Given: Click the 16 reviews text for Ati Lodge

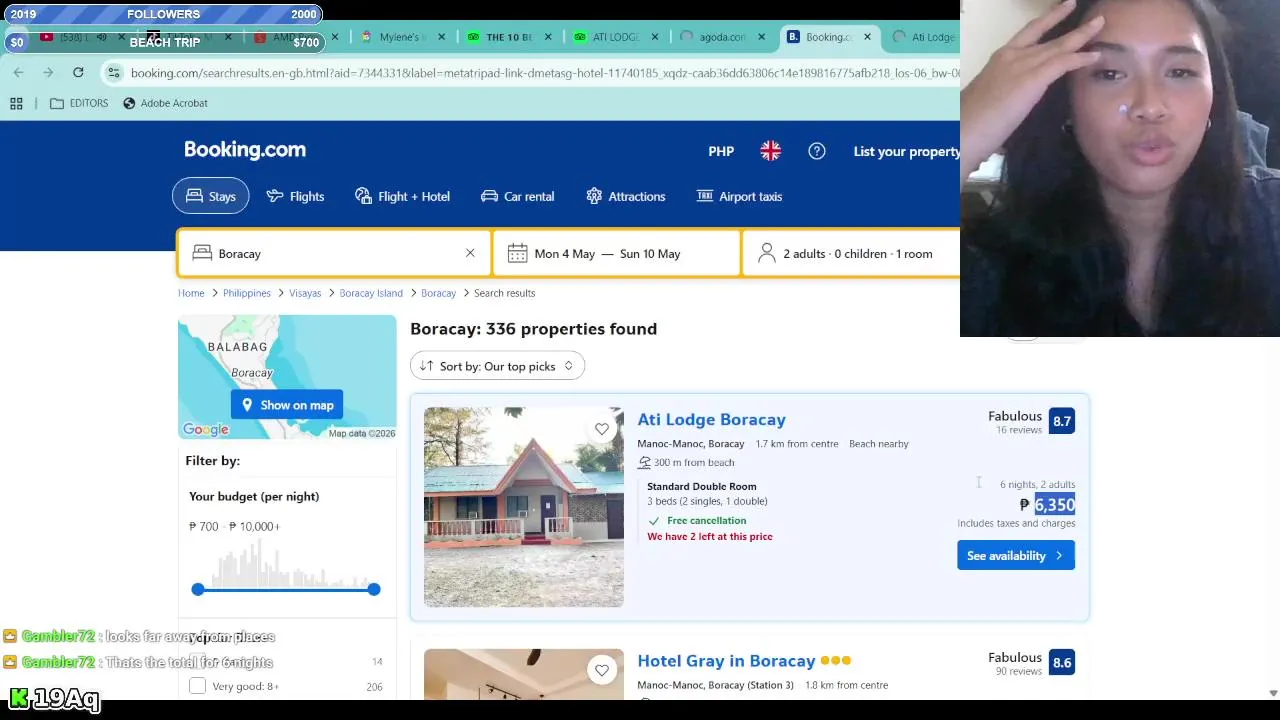Looking at the screenshot, I should tap(1018, 430).
